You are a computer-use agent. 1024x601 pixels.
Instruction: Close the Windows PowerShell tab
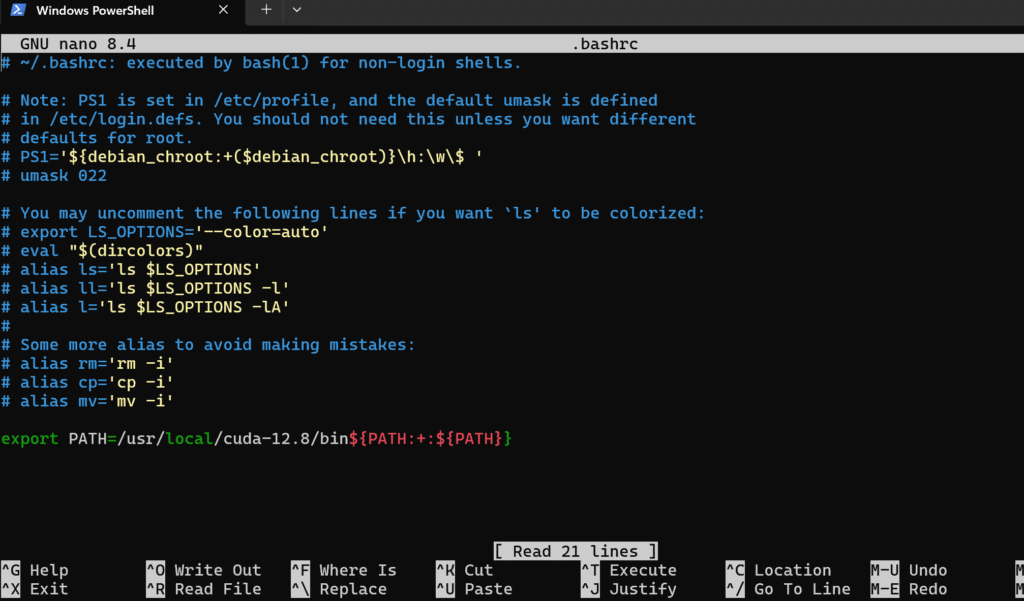(224, 10)
